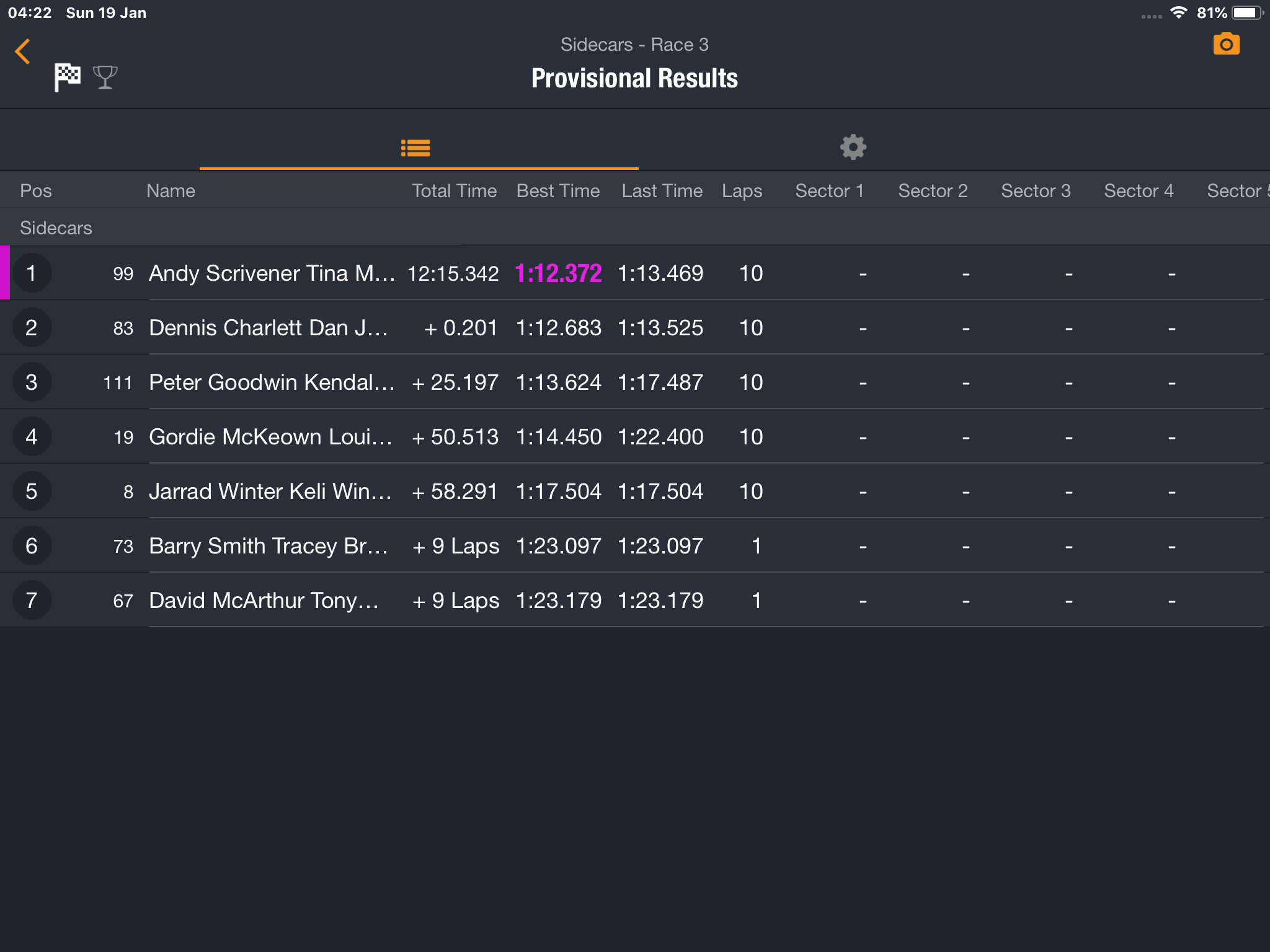This screenshot has width=1270, height=952.
Task: Open the settings gear tab
Action: click(853, 147)
